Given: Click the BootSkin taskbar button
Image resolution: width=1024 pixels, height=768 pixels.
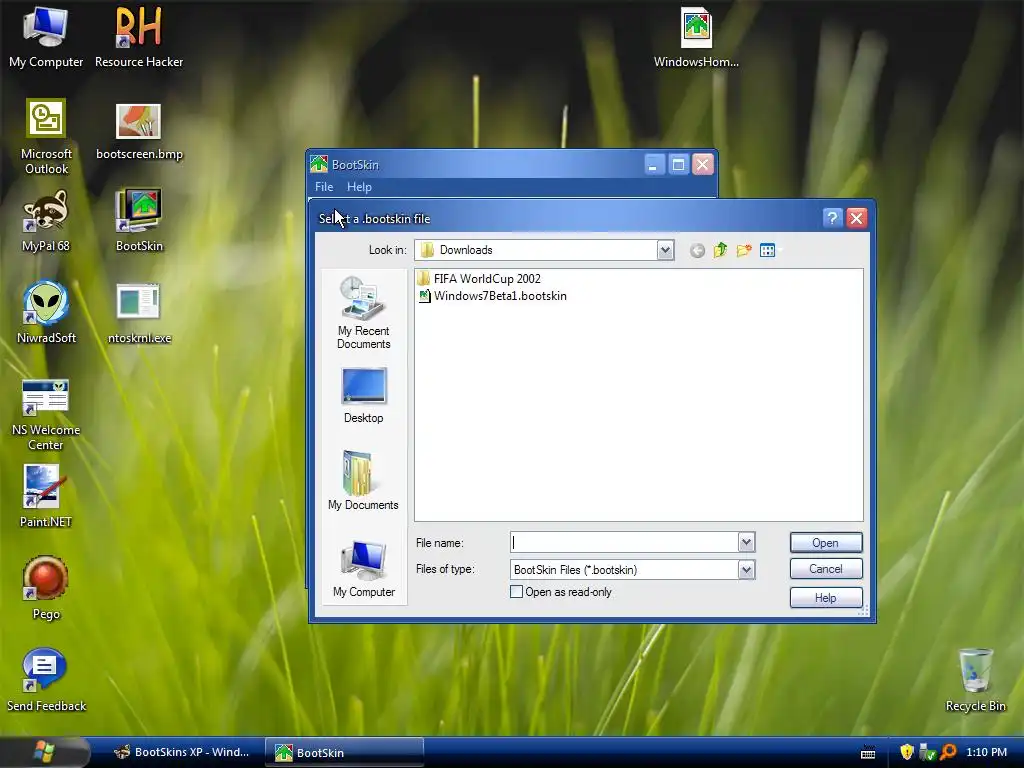Looking at the screenshot, I should click(x=345, y=752).
